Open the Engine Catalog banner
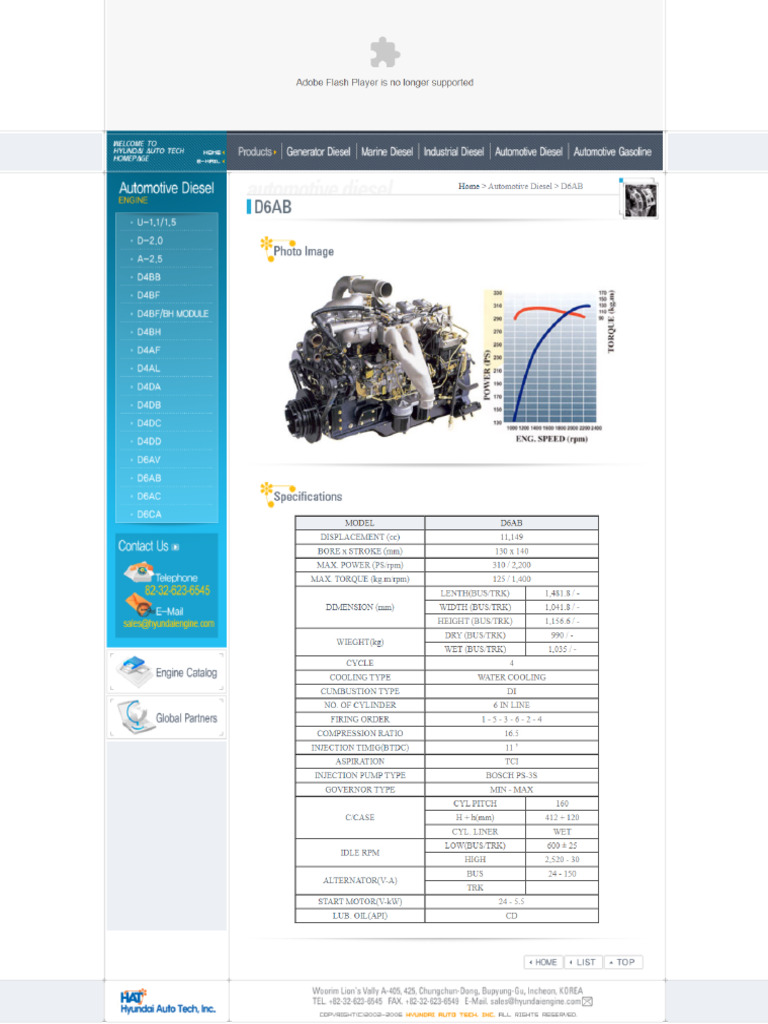 coord(167,672)
